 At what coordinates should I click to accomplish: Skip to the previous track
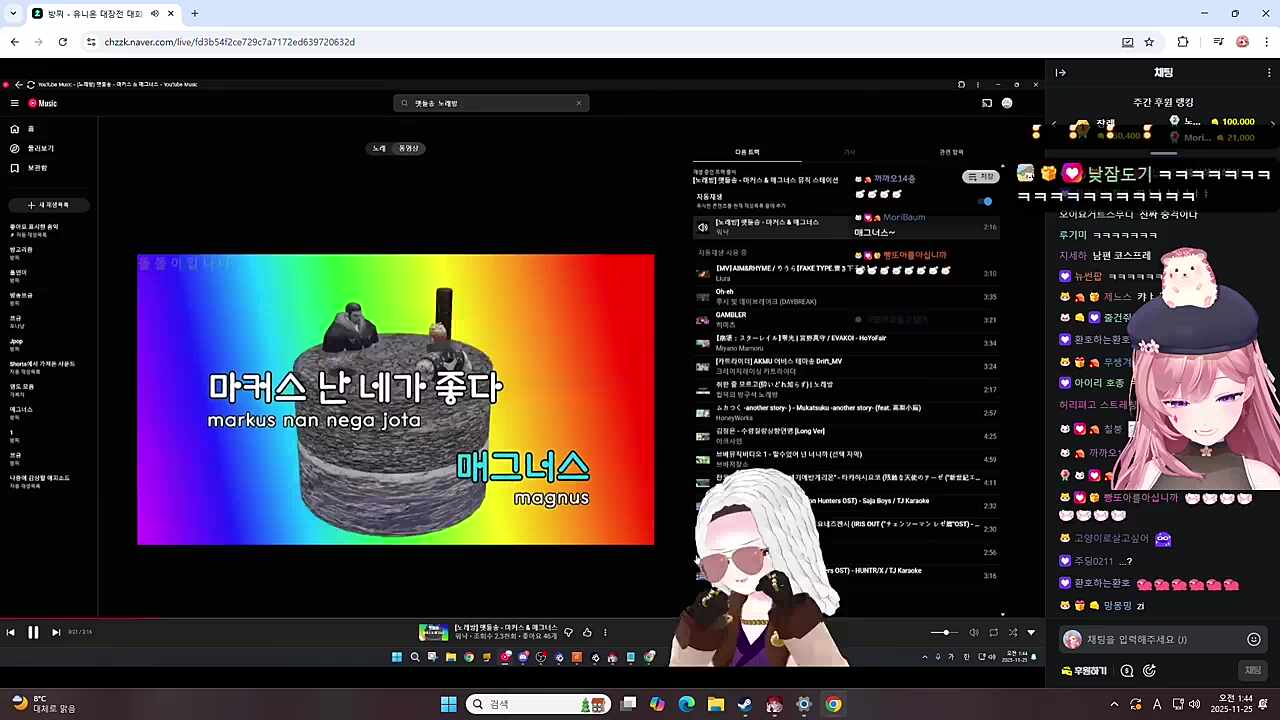click(10, 632)
